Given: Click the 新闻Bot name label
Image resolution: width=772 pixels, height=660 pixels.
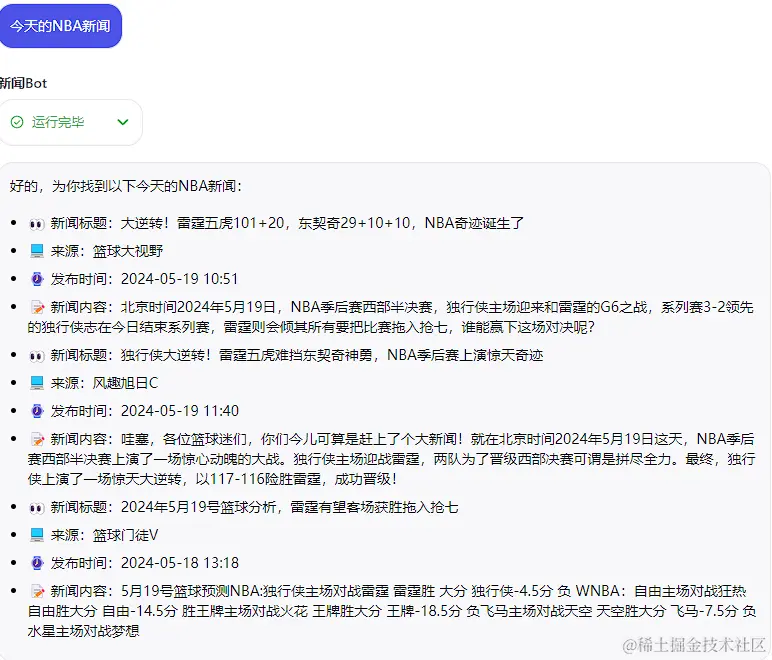Looking at the screenshot, I should [23, 83].
